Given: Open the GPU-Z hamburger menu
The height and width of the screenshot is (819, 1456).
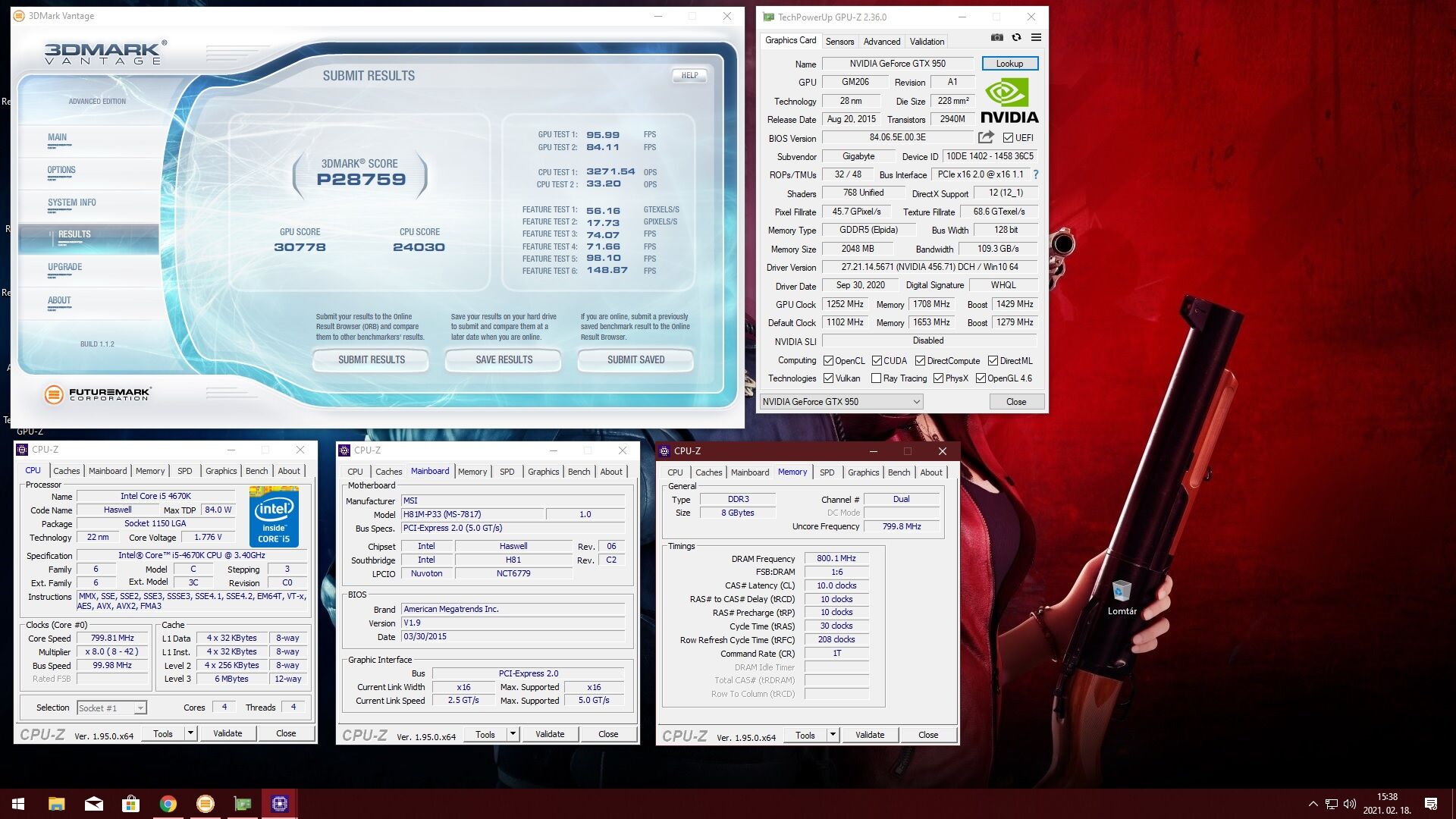Looking at the screenshot, I should 1036,37.
